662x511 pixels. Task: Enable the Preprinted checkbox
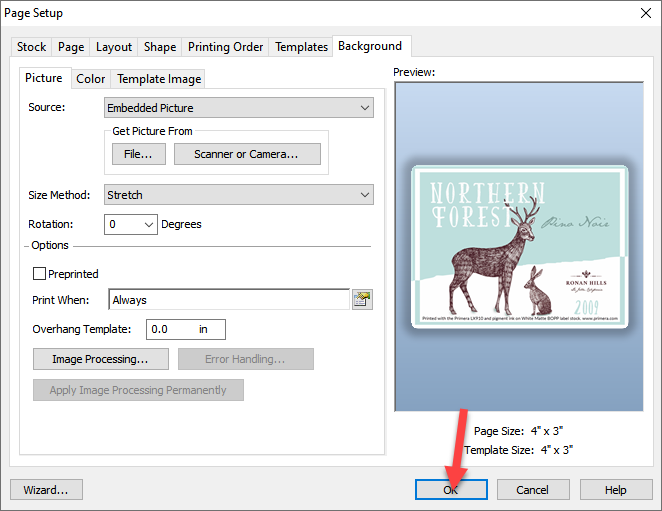(39, 274)
